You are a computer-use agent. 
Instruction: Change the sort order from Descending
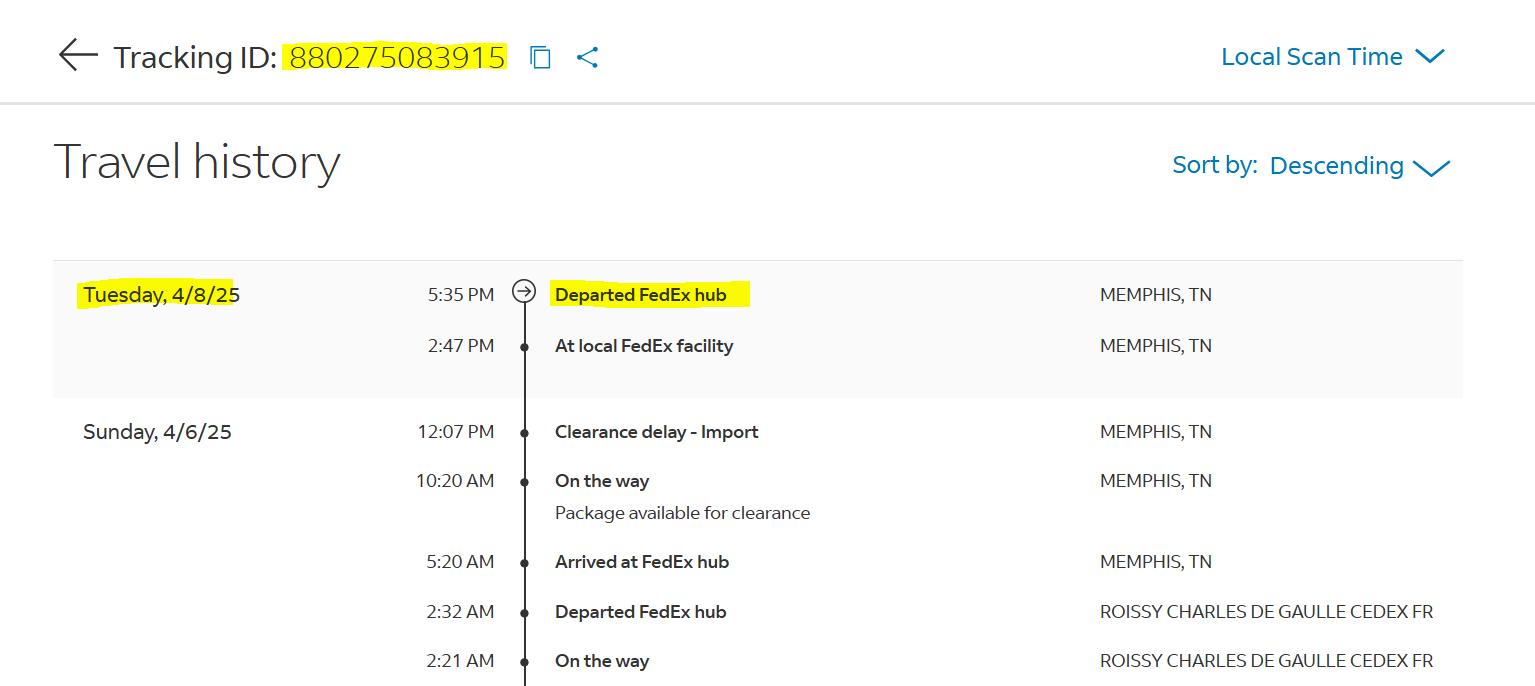(1360, 166)
